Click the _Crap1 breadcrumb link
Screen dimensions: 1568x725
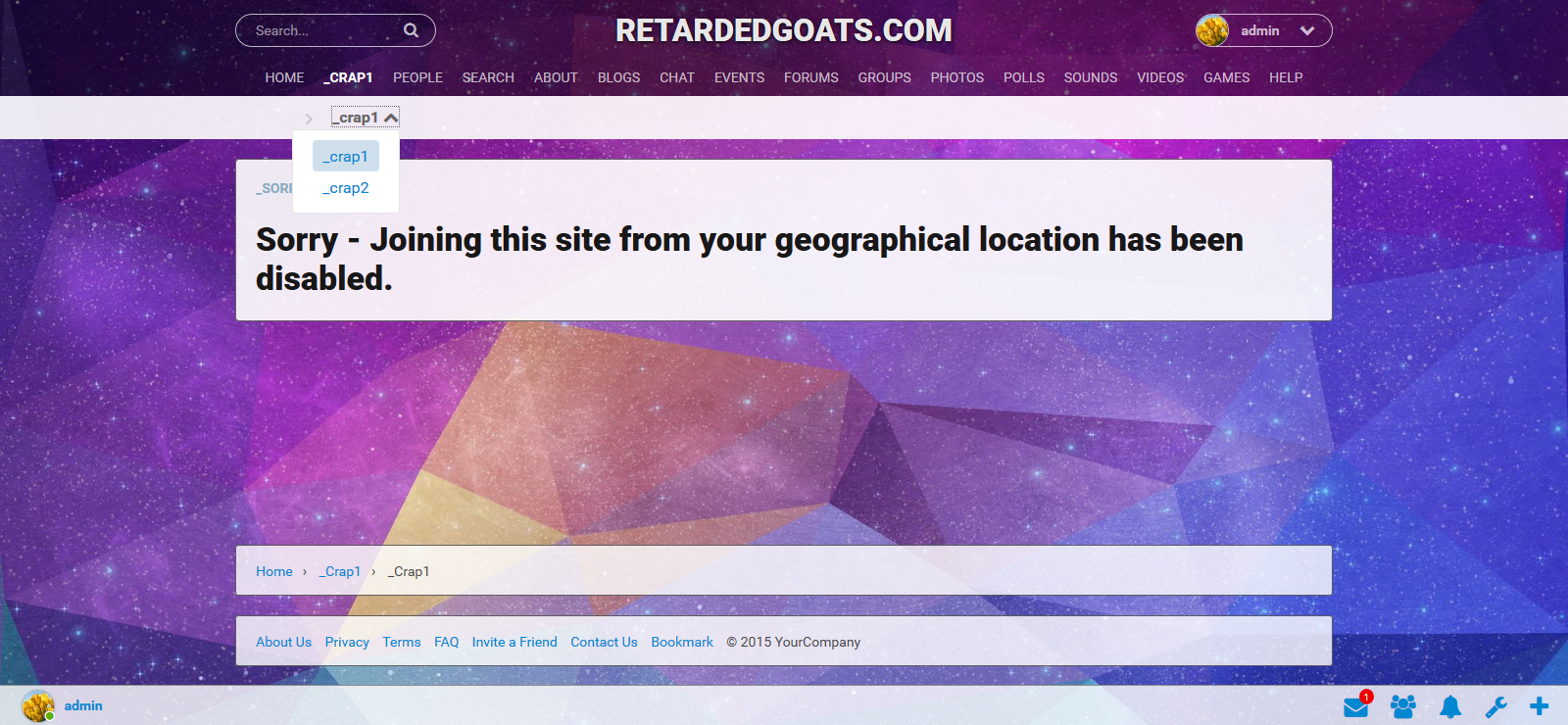(340, 571)
